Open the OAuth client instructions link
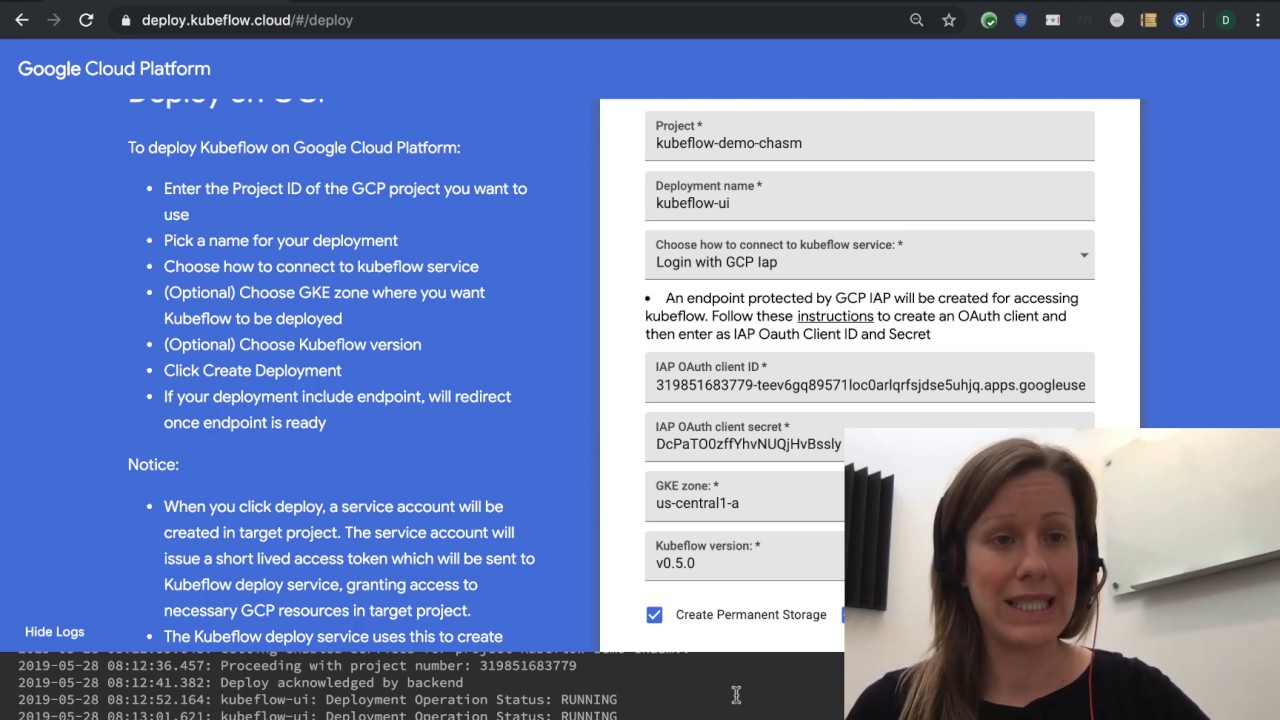 [x=835, y=316]
